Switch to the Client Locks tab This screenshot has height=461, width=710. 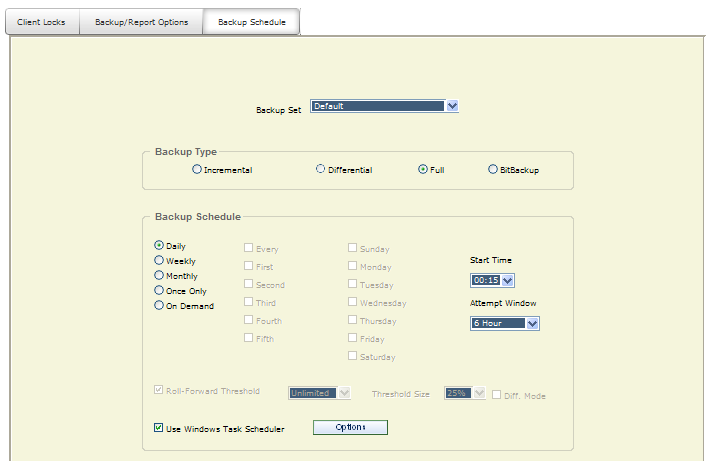click(x=42, y=22)
